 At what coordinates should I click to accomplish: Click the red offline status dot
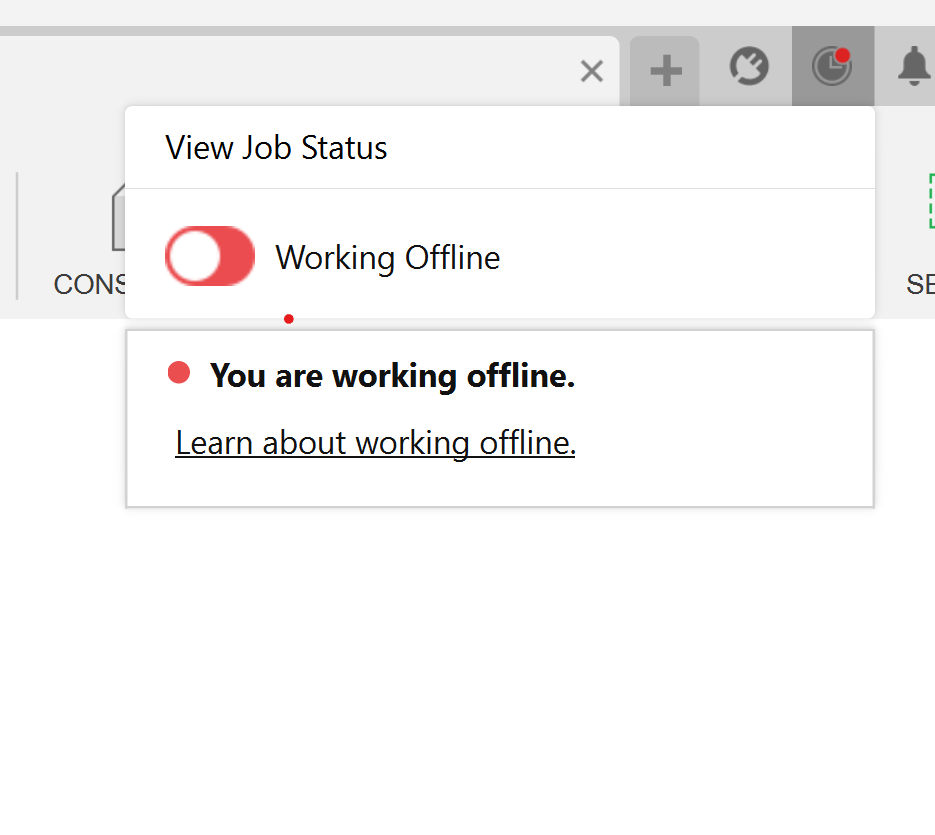[x=179, y=373]
